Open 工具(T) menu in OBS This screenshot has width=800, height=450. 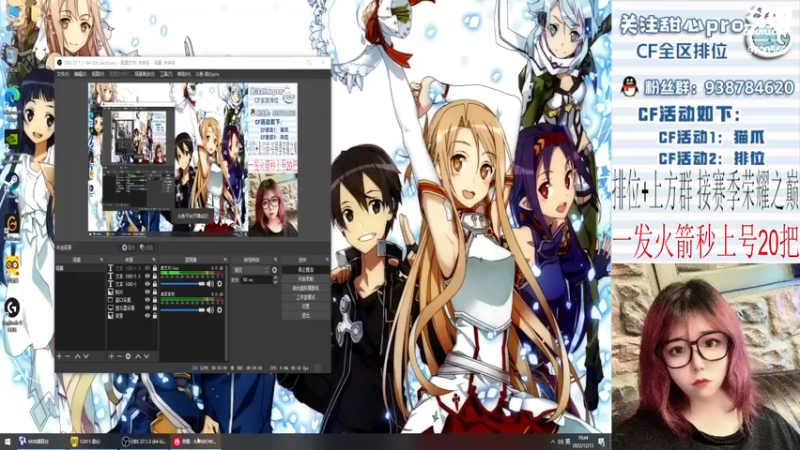click(x=166, y=74)
